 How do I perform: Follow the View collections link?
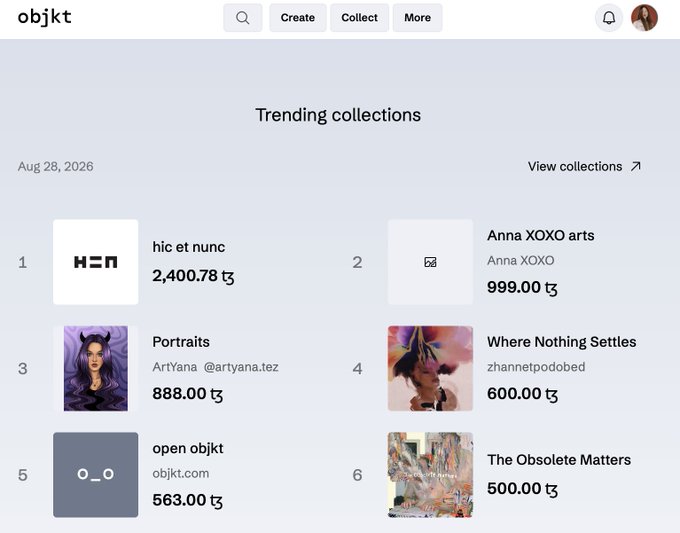click(x=585, y=167)
